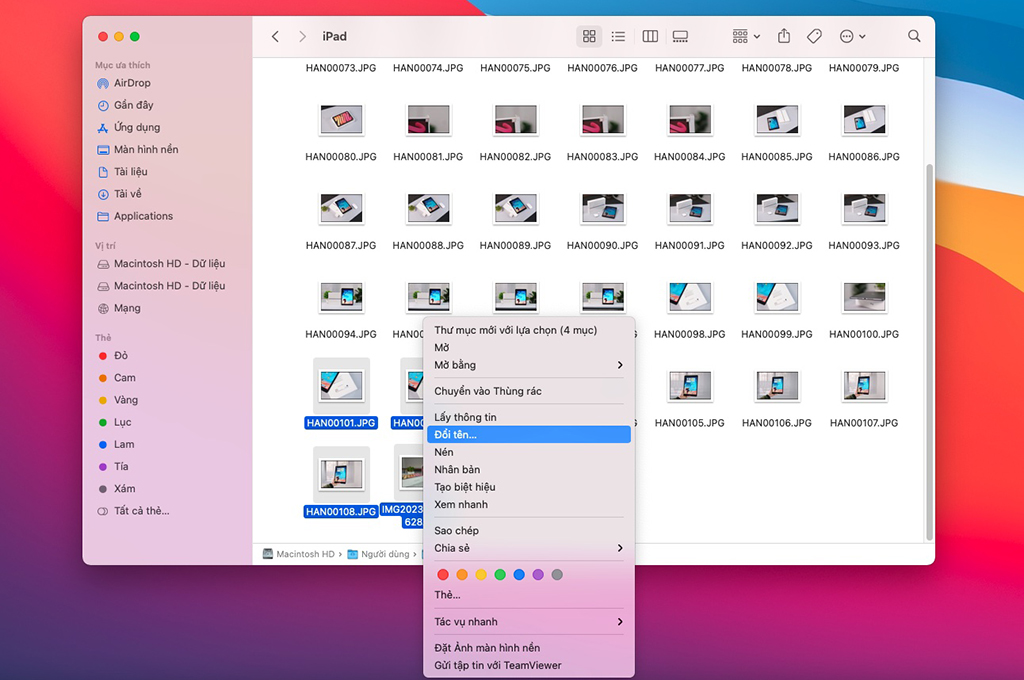The image size is (1024, 680).
Task: Choose Sao chép in context menu
Action: (529, 530)
